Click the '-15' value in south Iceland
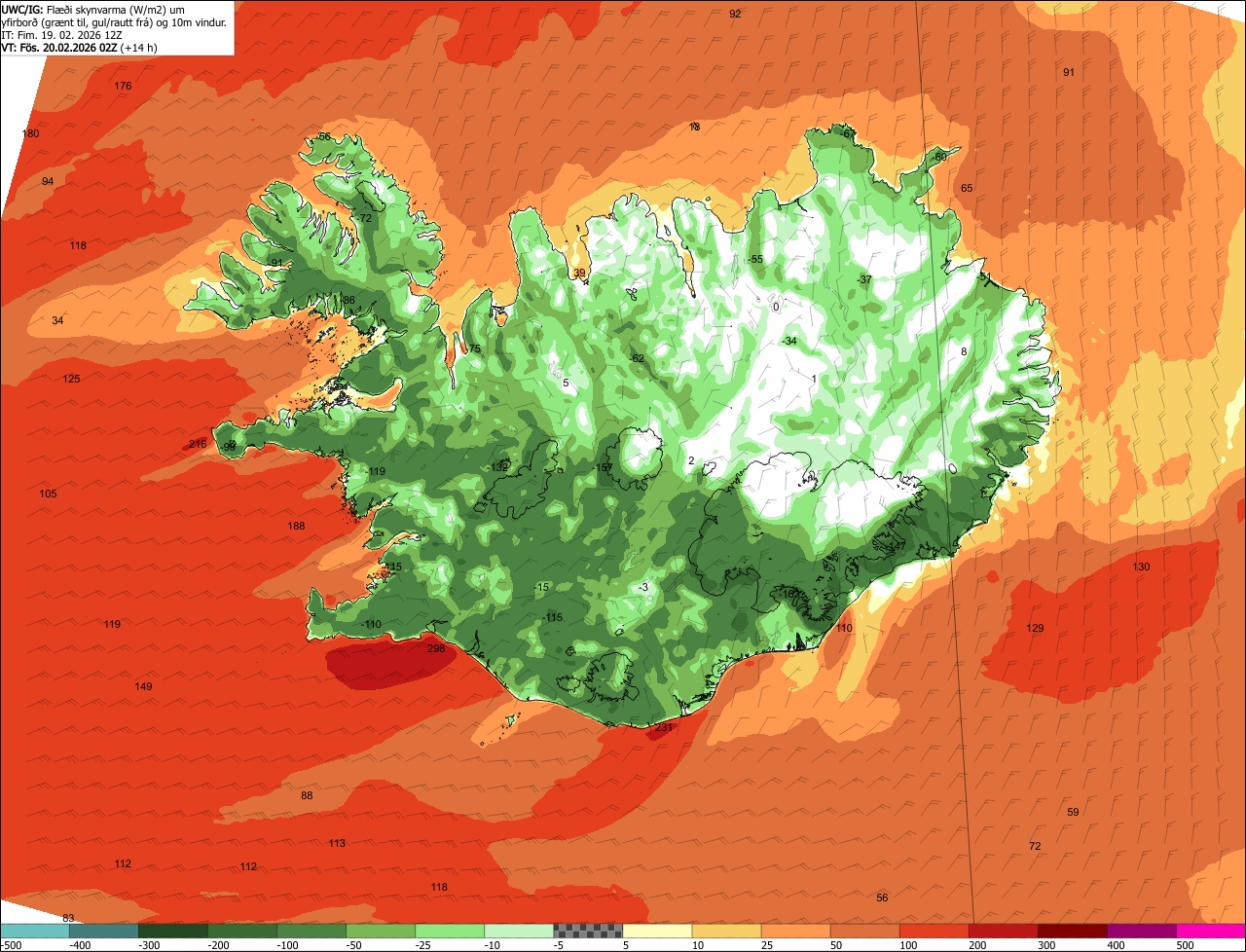The image size is (1246, 952). (542, 586)
